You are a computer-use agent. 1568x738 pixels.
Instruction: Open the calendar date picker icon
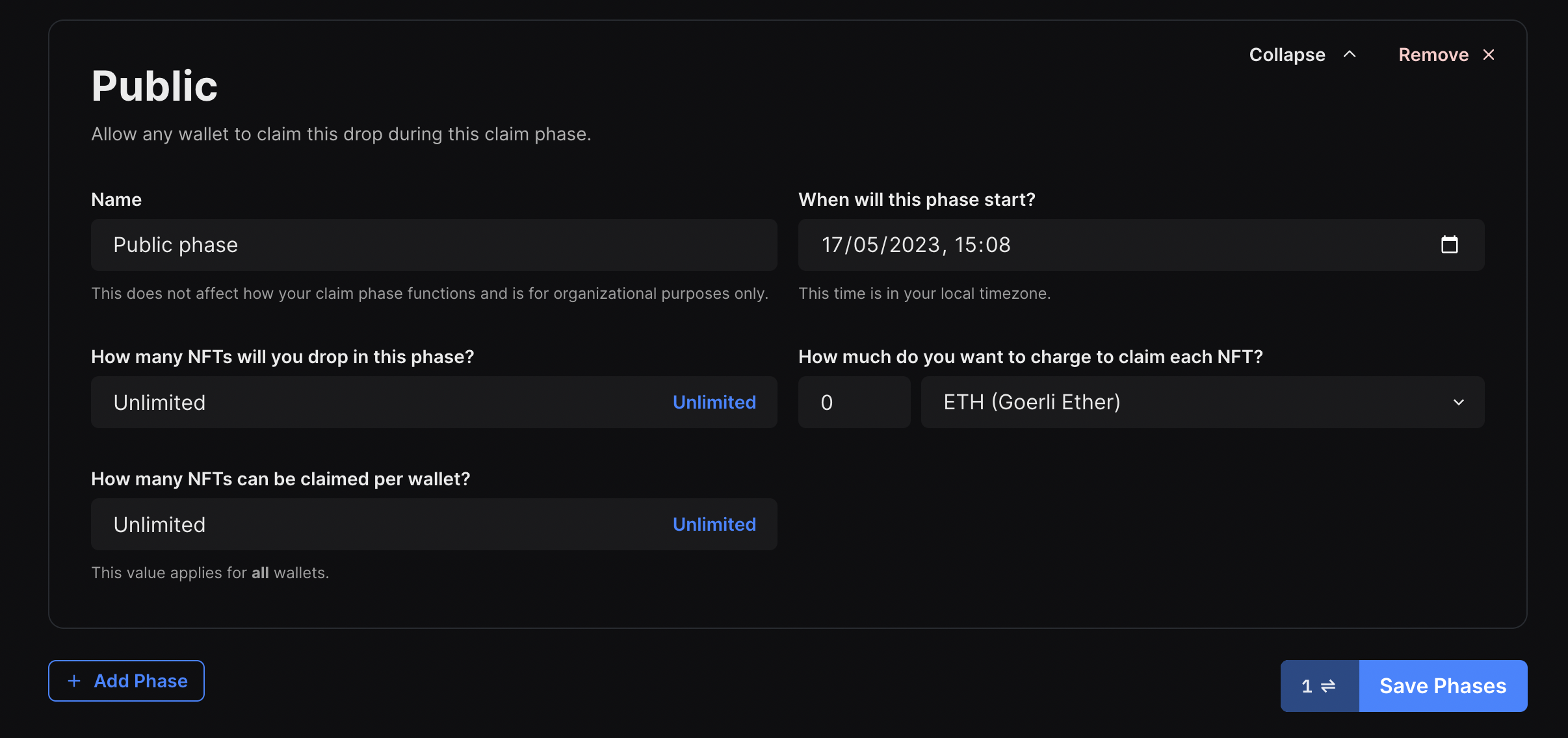(x=1450, y=245)
